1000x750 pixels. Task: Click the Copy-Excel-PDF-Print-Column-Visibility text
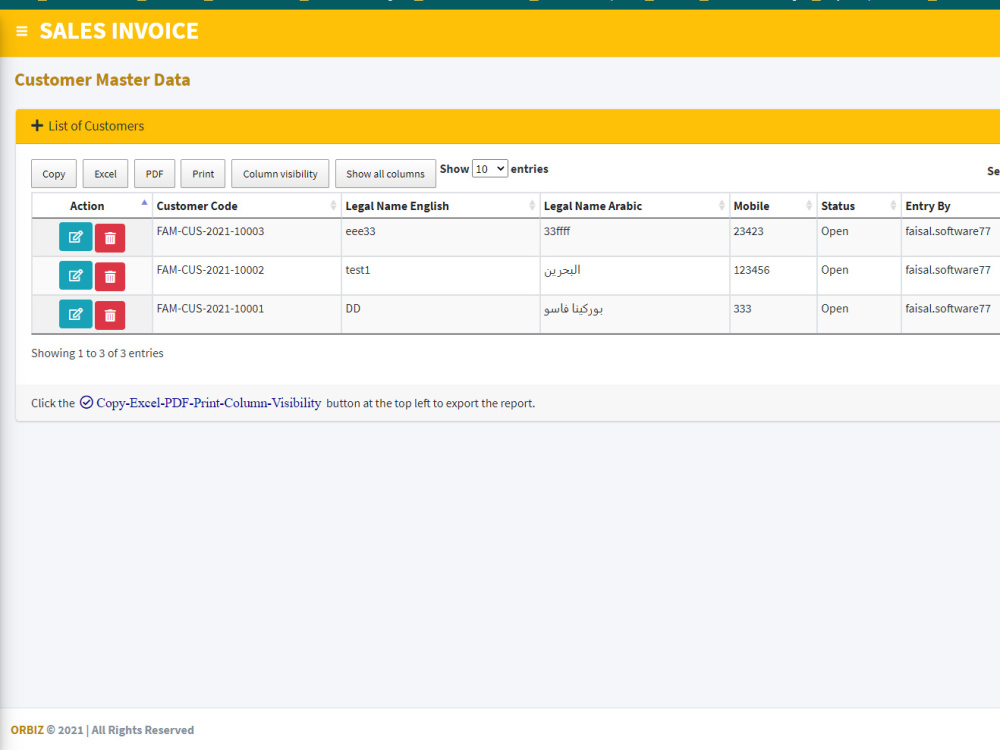point(209,403)
